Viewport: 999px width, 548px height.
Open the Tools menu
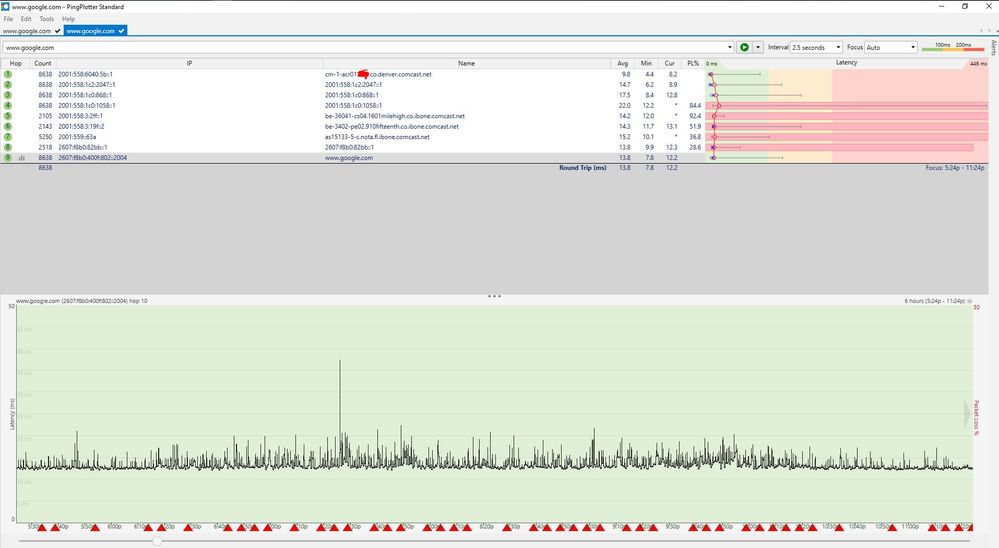click(47, 19)
